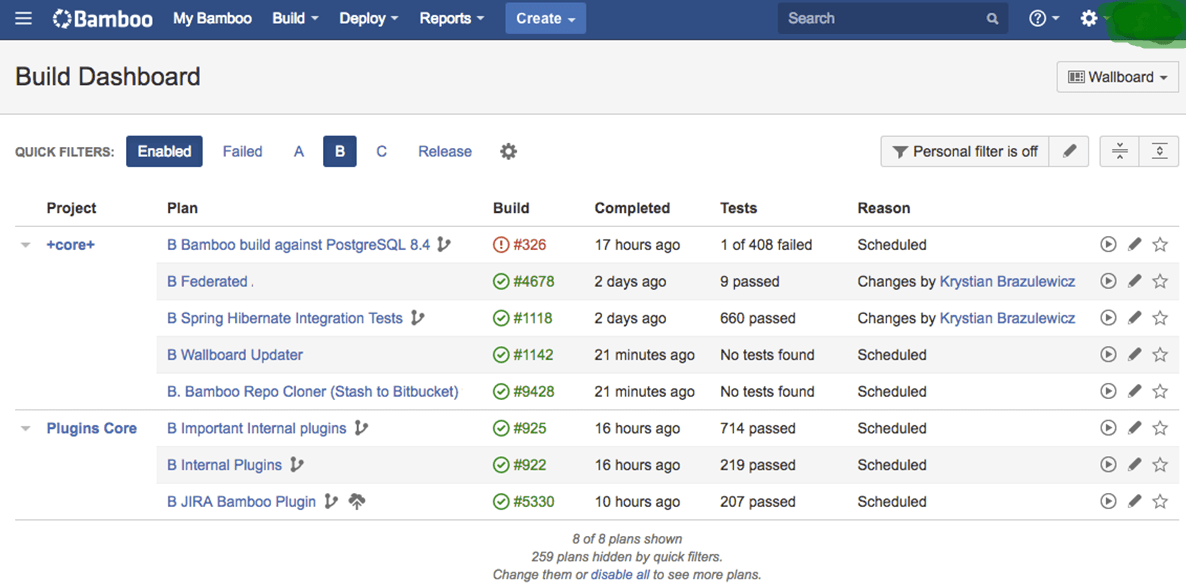Expand all projects icon button
Image resolution: width=1186 pixels, height=586 pixels.
coord(1160,151)
